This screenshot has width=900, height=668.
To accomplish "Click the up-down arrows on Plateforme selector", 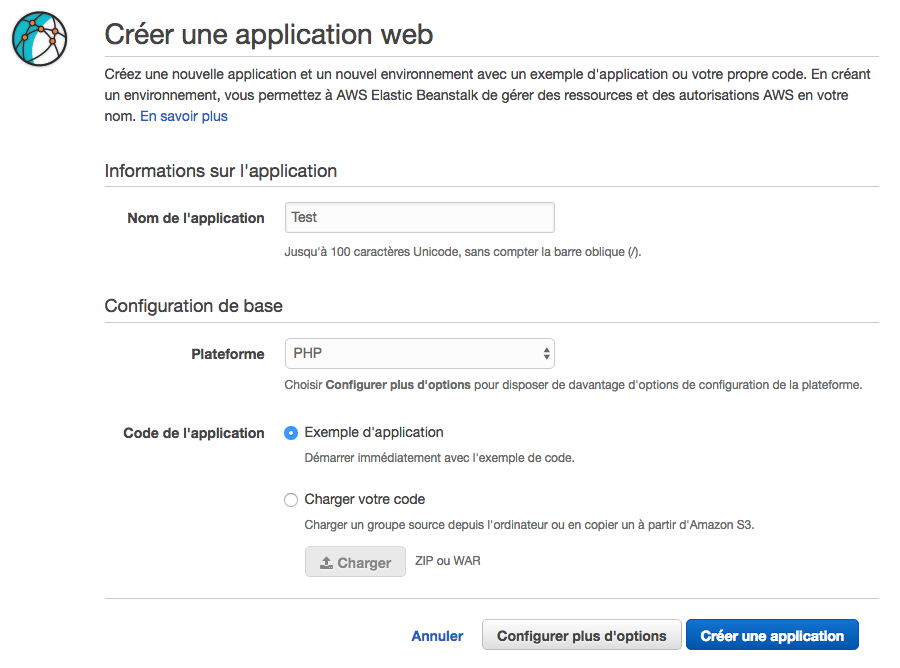I will point(546,354).
